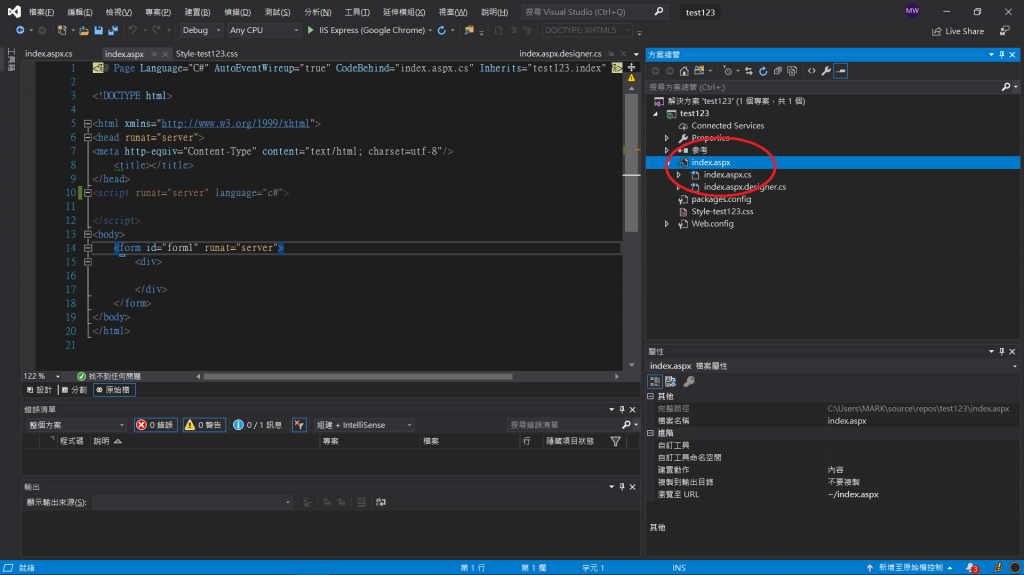This screenshot has height=575, width=1024.
Task: Click the show all files icon
Action: point(792,71)
